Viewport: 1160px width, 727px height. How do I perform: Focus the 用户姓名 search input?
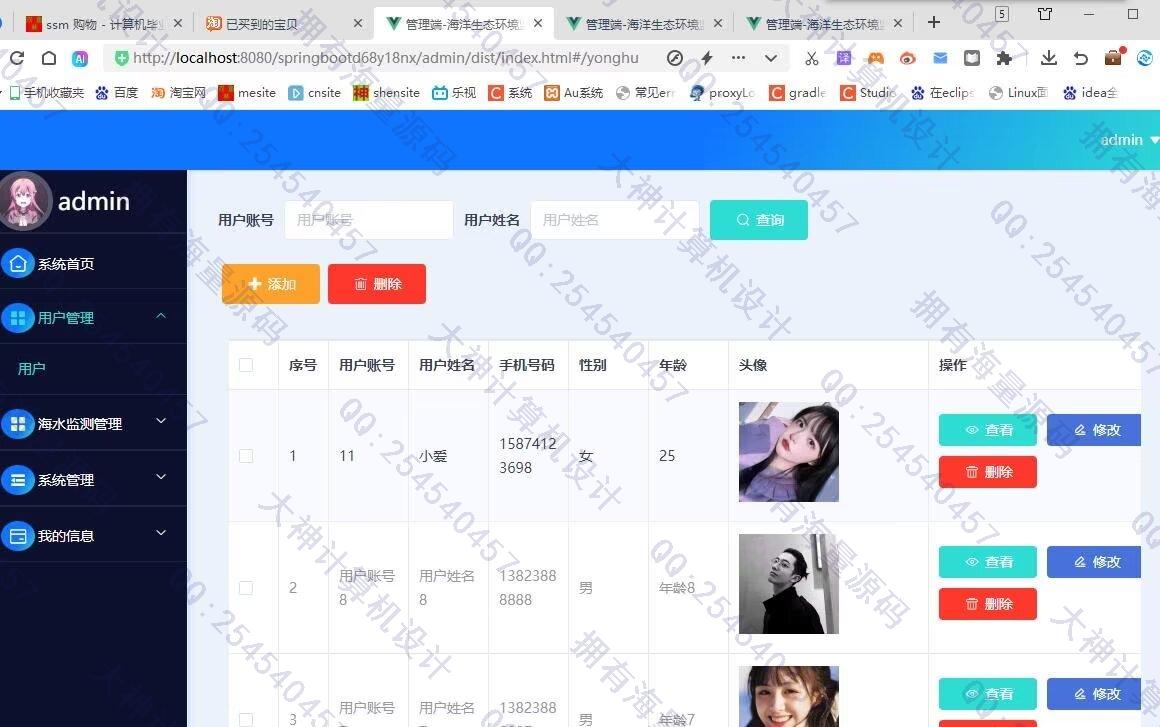pyautogui.click(x=615, y=220)
